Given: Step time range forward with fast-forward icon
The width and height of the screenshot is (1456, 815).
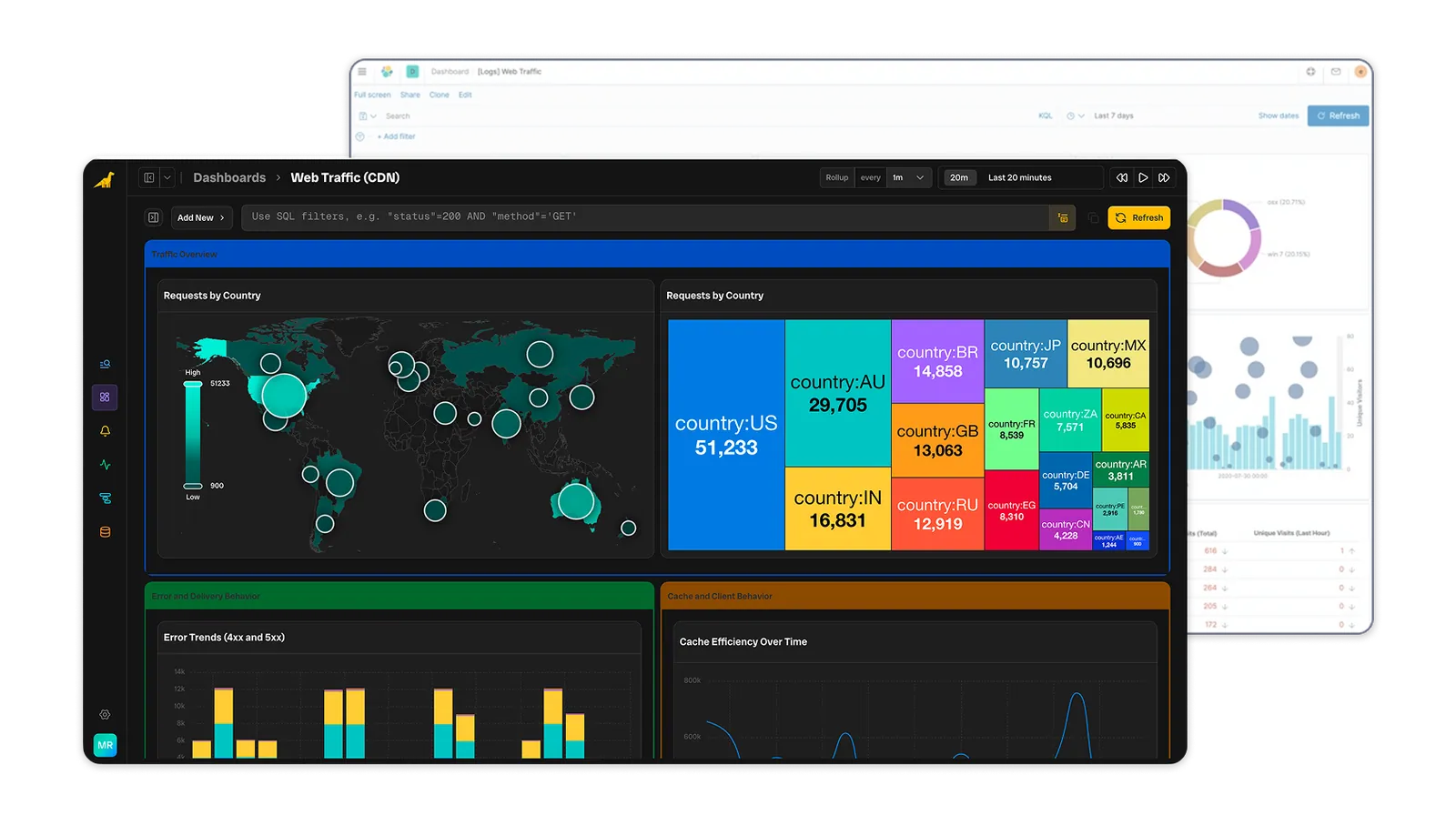Looking at the screenshot, I should 1164,177.
